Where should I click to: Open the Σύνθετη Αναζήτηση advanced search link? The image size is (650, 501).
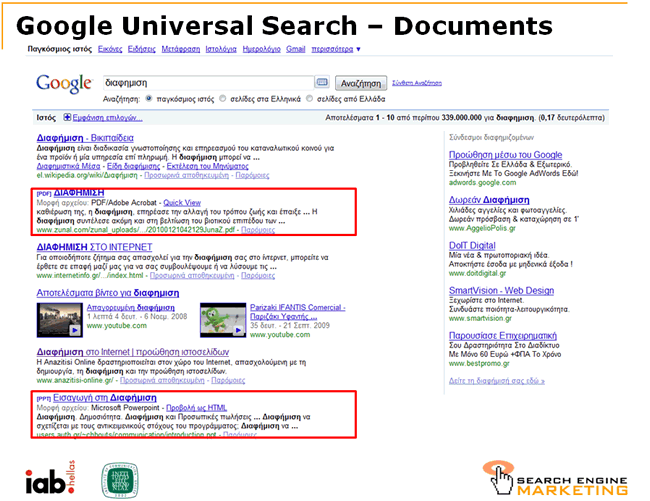pos(417,83)
